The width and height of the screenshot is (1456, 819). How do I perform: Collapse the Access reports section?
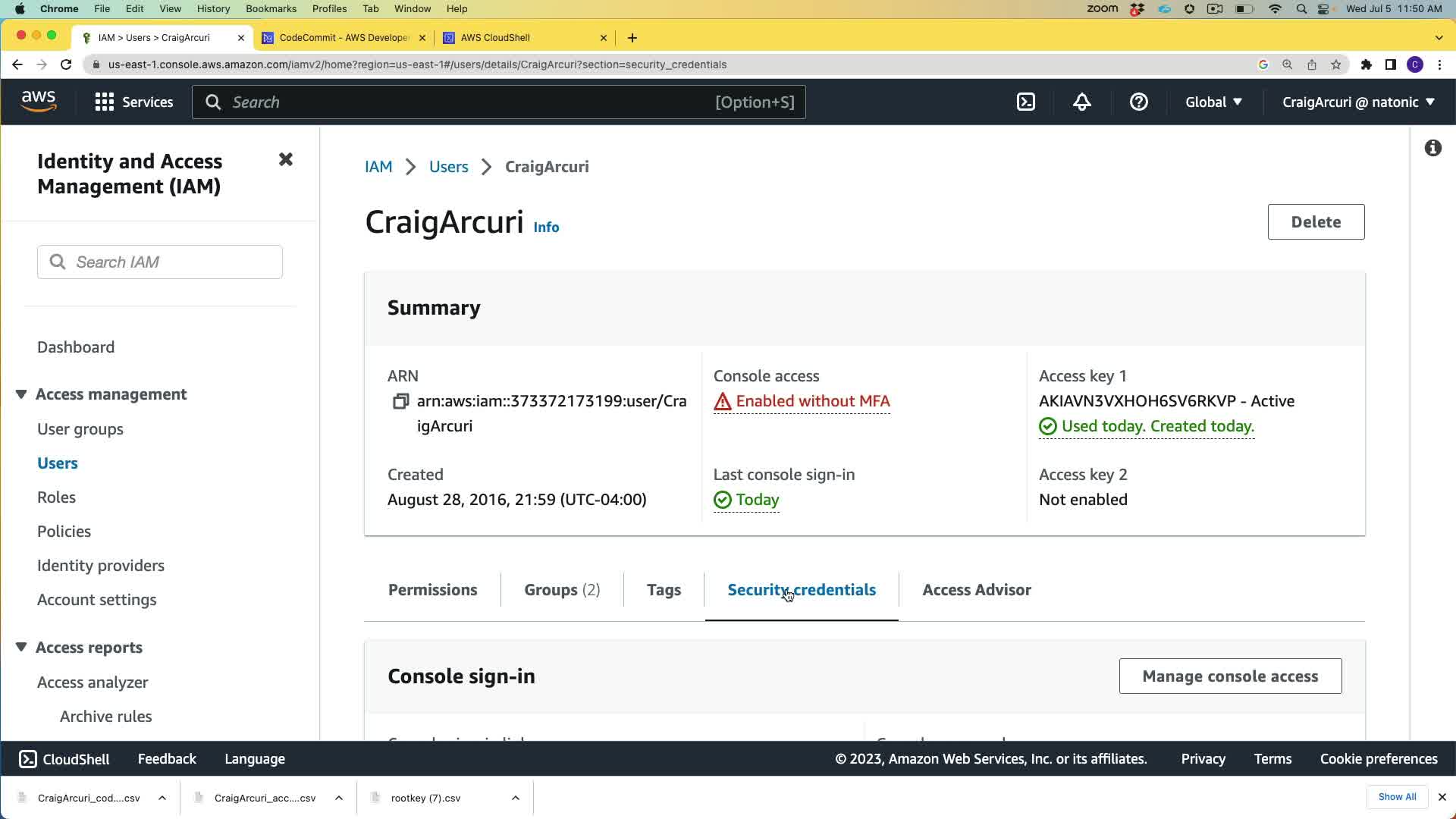[x=21, y=648]
